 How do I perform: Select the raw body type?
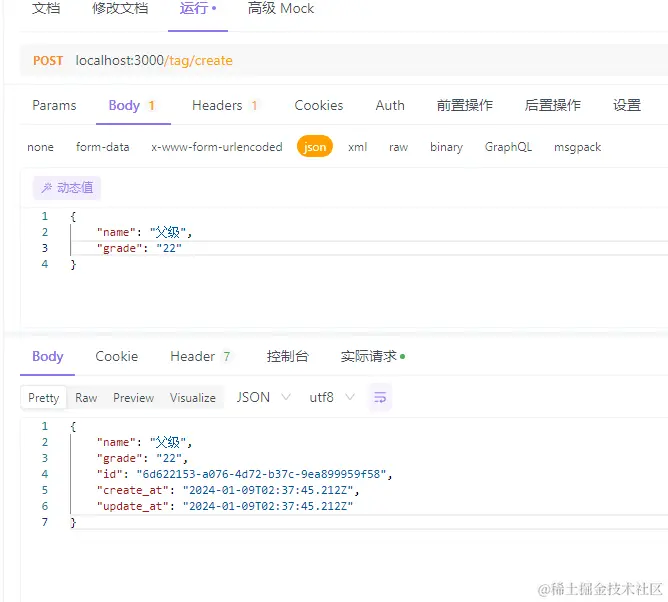pos(398,147)
